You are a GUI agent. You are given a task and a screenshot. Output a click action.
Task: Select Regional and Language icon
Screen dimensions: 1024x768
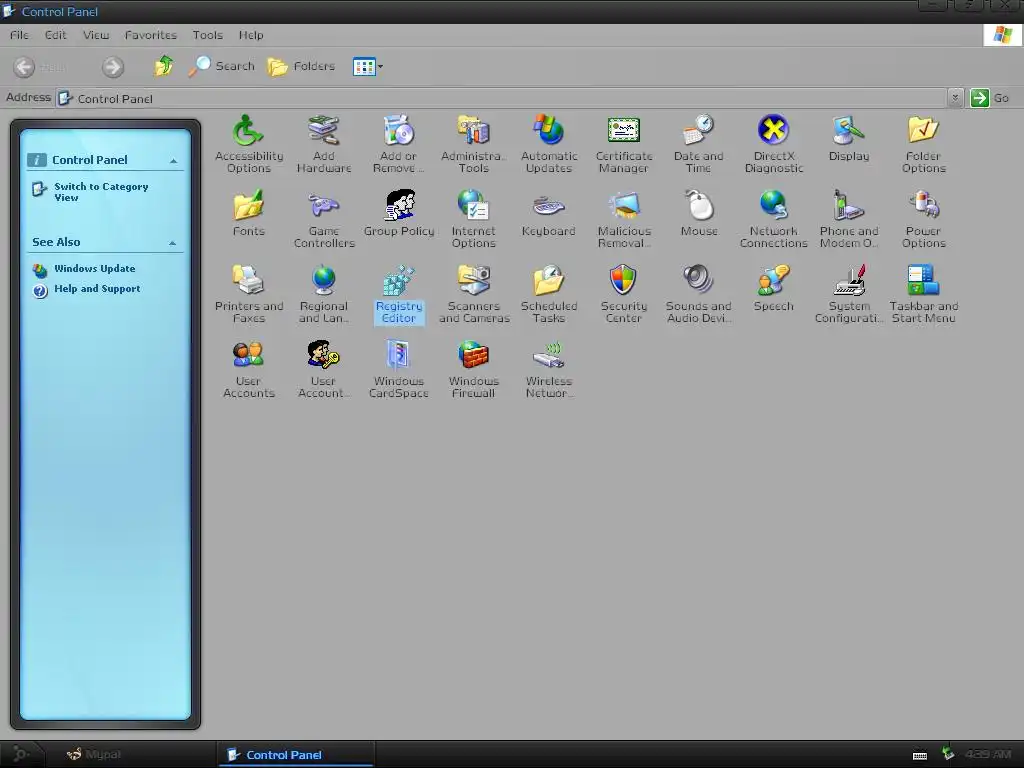[323, 294]
